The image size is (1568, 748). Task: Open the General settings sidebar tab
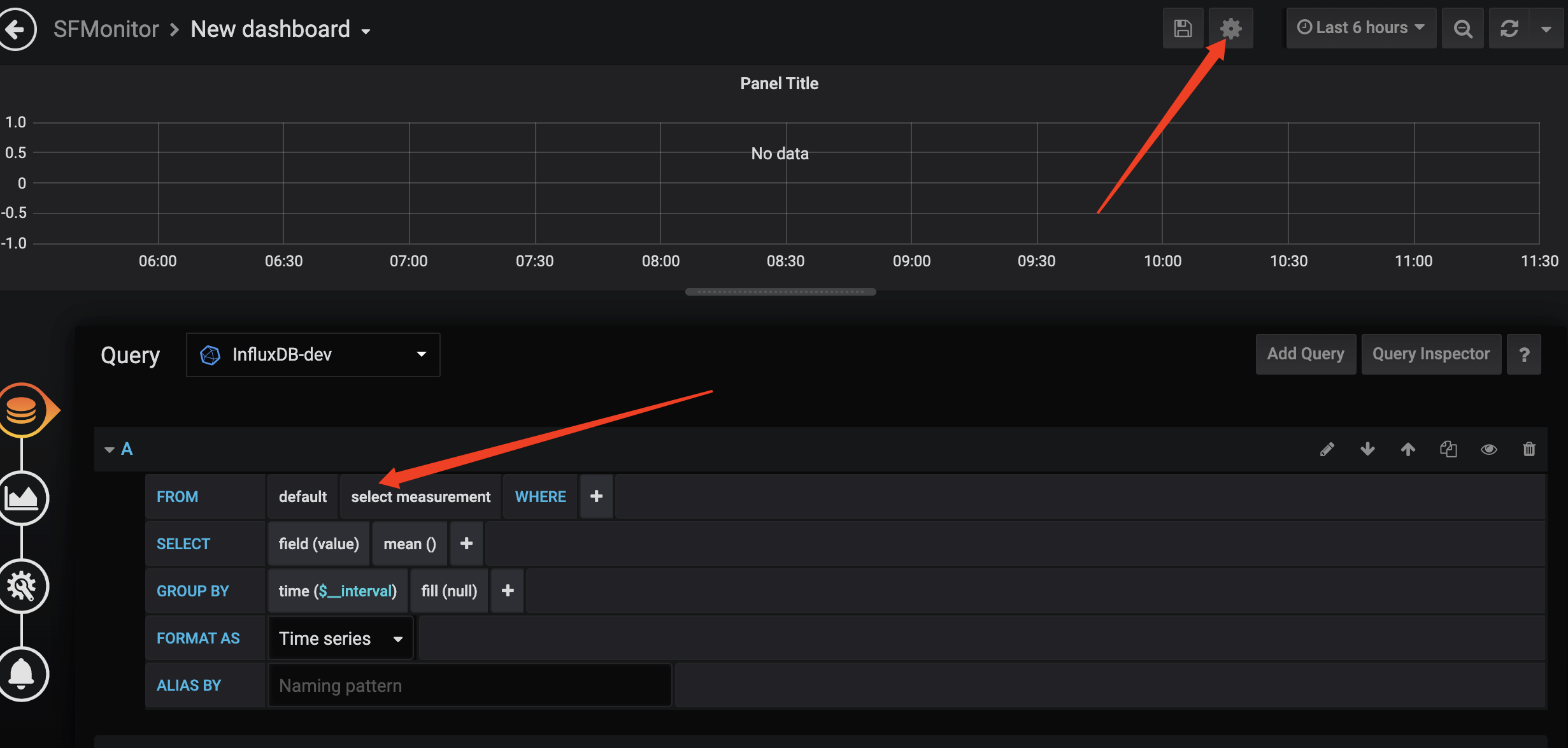(22, 586)
